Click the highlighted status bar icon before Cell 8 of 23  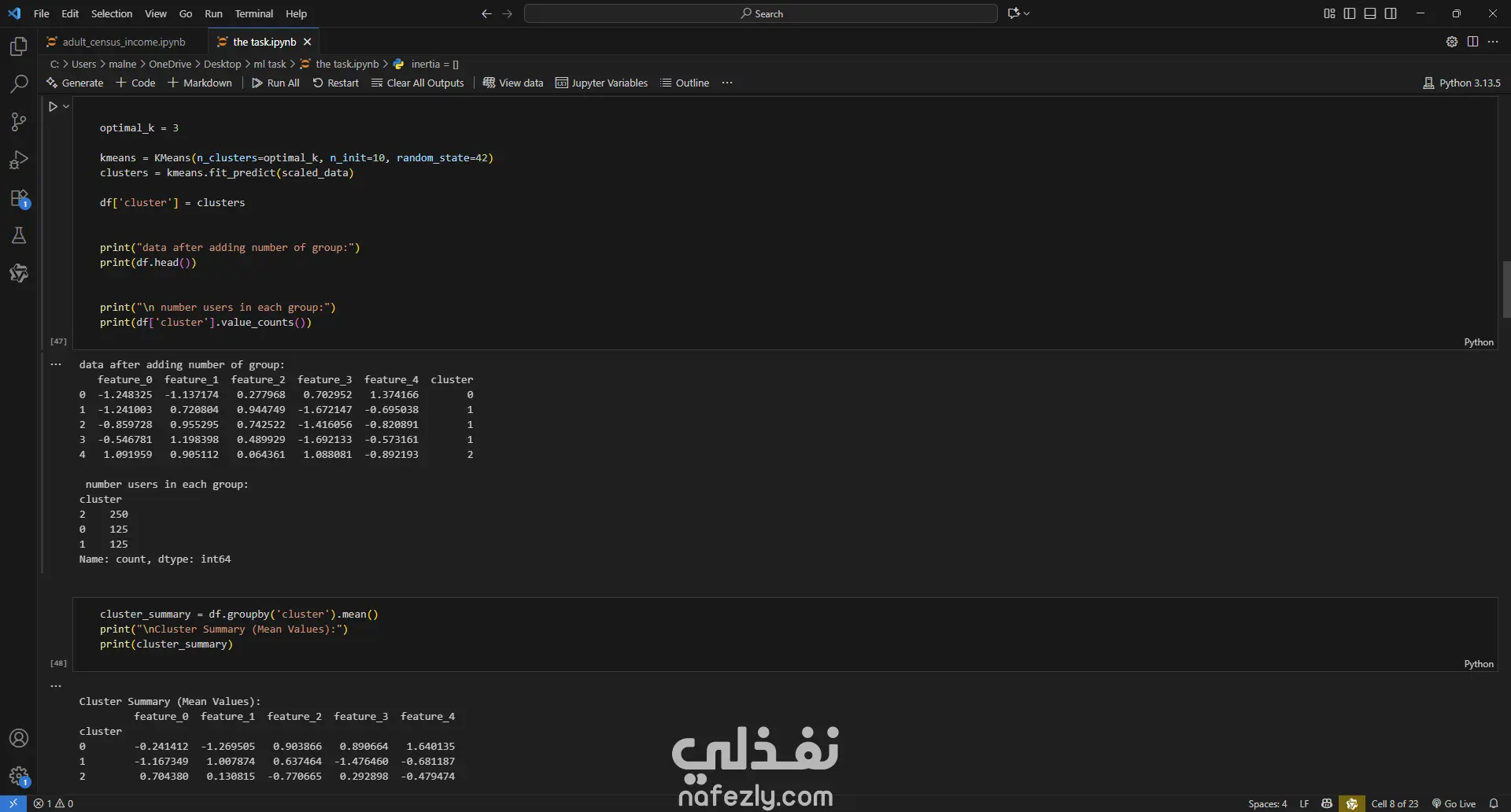point(1352,803)
